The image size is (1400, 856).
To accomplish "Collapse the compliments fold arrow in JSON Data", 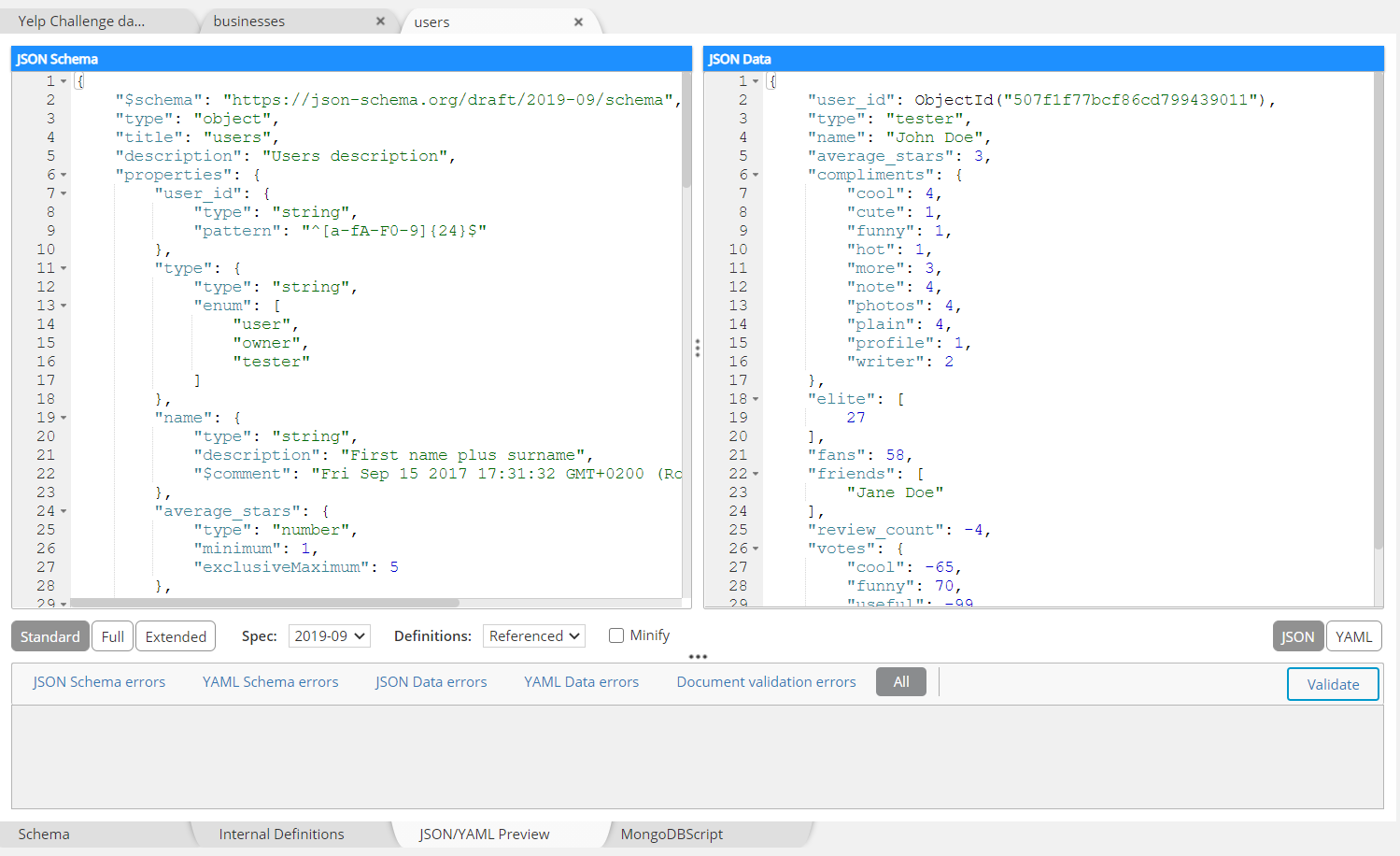I will 756,175.
